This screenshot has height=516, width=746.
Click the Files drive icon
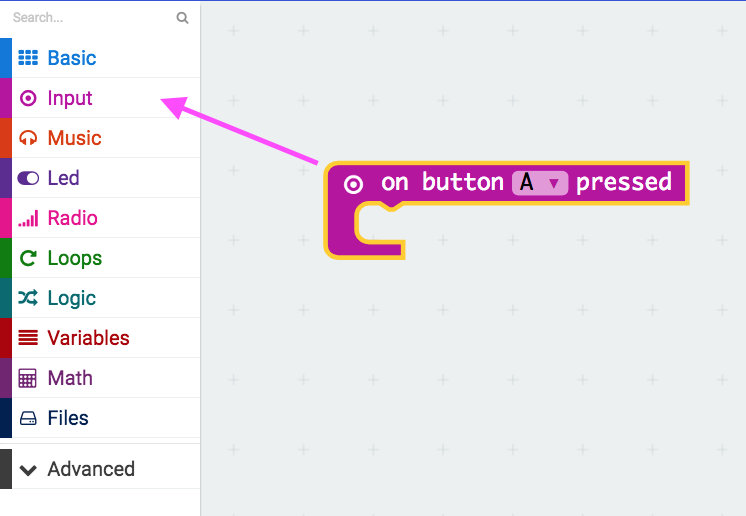coord(28,418)
